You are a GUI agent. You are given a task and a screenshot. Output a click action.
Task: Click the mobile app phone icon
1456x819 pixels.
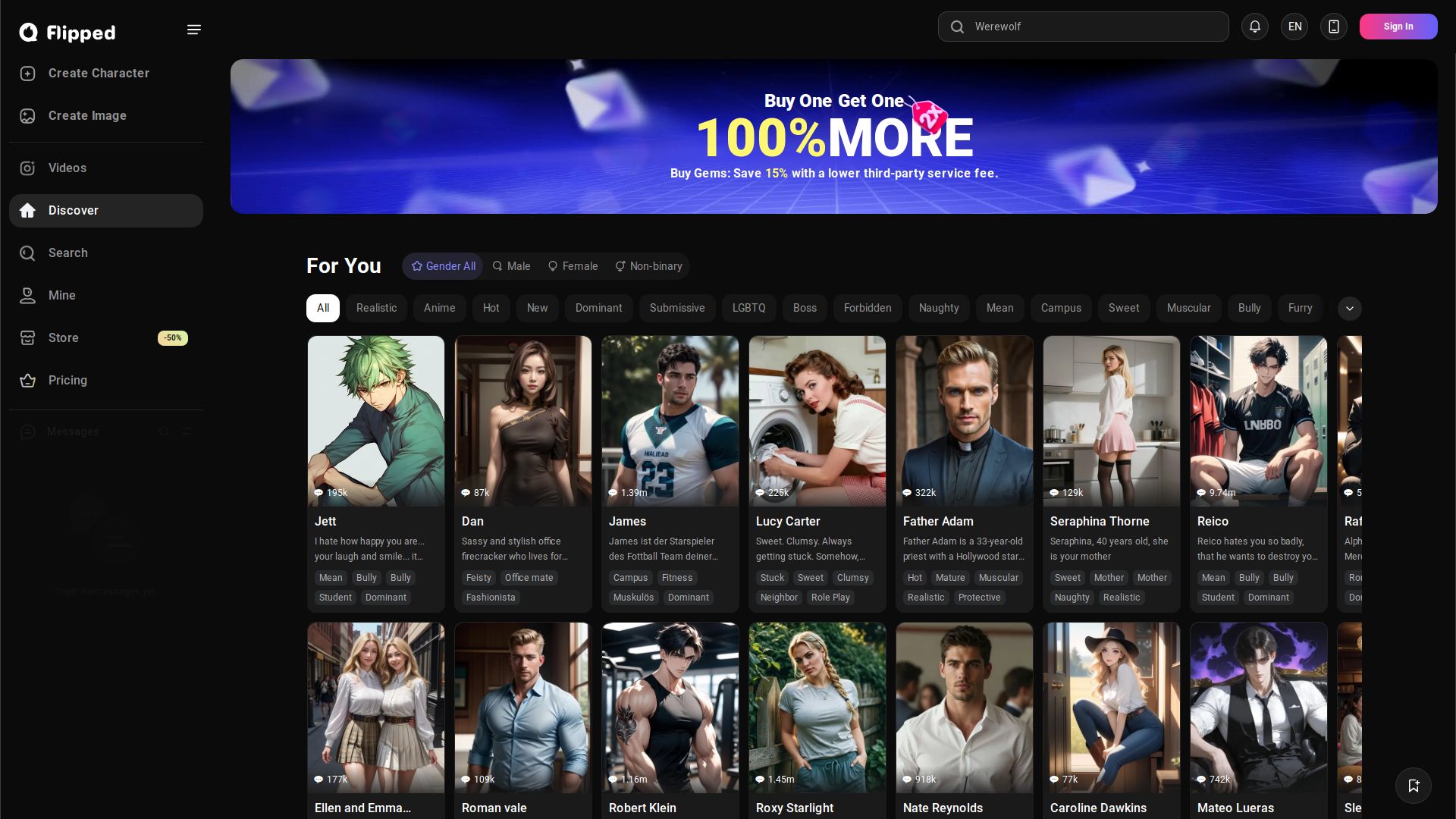pos(1334,27)
